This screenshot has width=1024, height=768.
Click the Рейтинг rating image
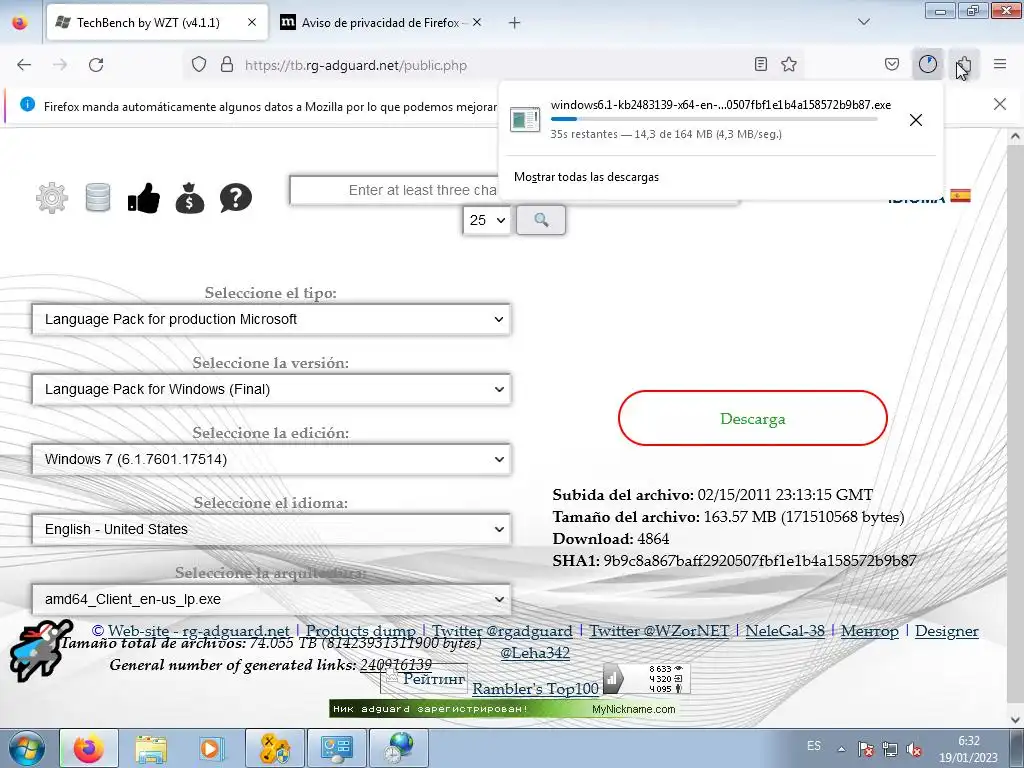(x=424, y=679)
